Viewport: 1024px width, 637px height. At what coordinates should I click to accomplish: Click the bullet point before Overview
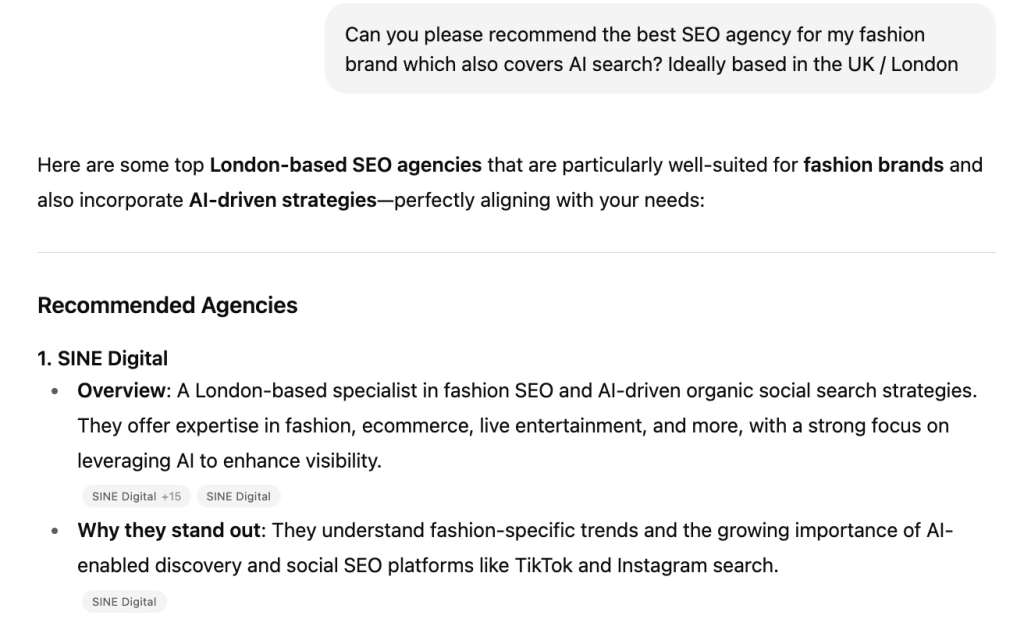(x=55, y=391)
